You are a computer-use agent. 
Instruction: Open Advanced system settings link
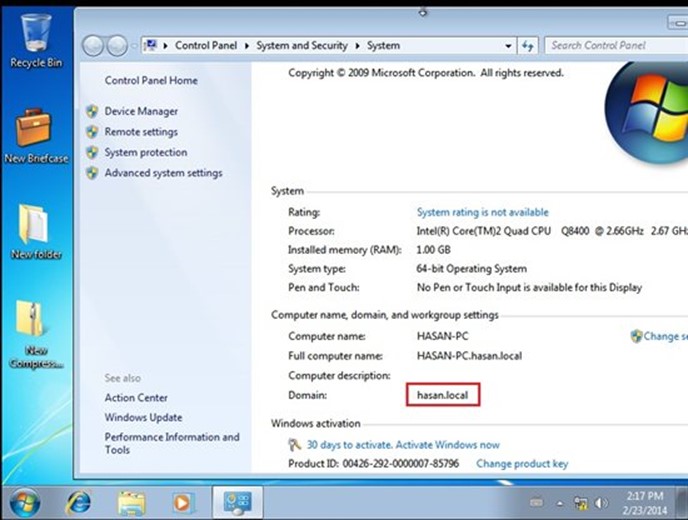pyautogui.click(x=163, y=173)
